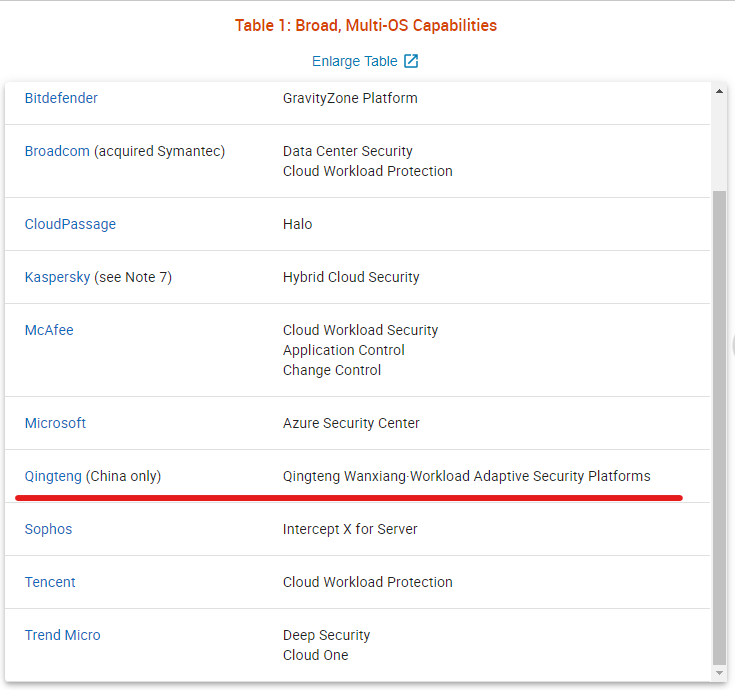Click the Cloud One text
Viewport: 735px width, 690px height.
coord(315,655)
